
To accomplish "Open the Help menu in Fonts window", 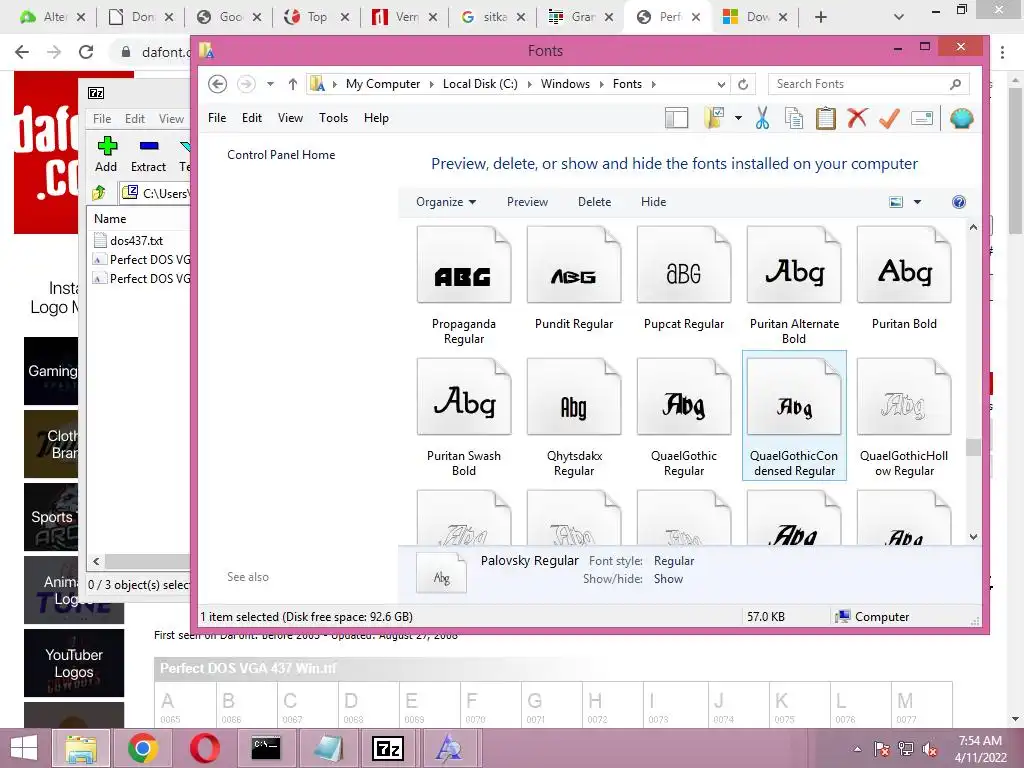I will [376, 118].
